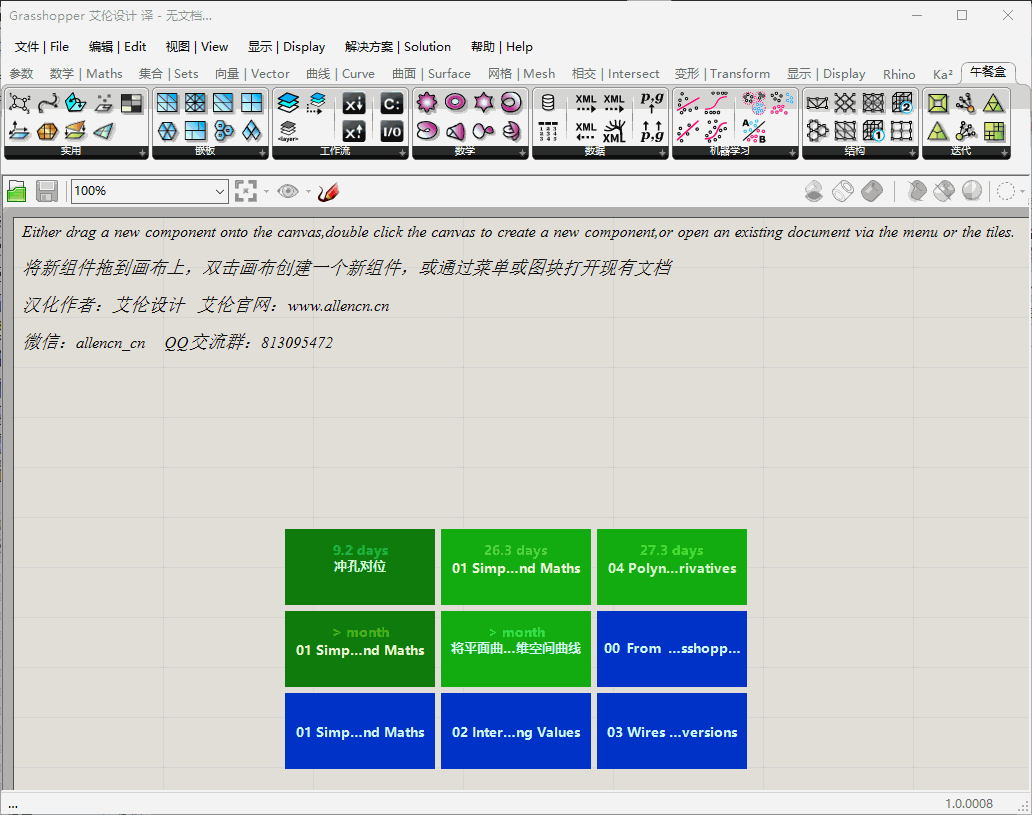Open the green folder file icon

(16, 192)
